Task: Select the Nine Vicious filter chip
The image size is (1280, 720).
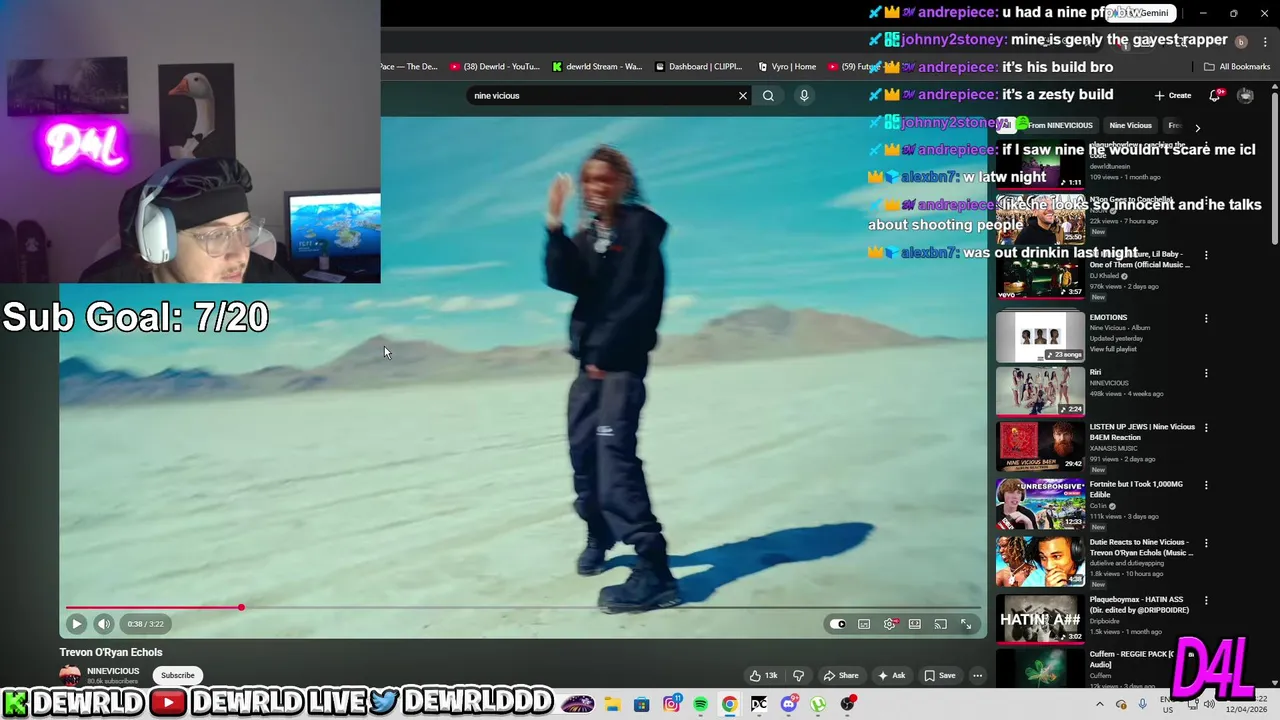Action: 1130,126
